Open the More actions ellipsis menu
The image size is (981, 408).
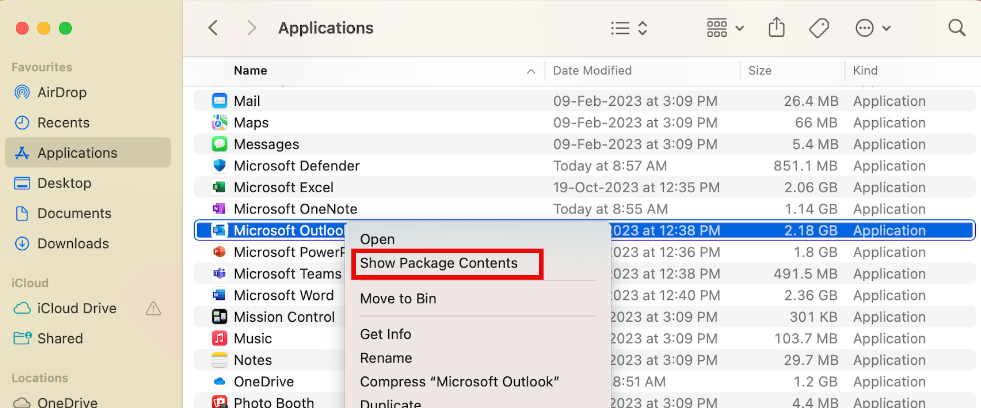tap(872, 28)
